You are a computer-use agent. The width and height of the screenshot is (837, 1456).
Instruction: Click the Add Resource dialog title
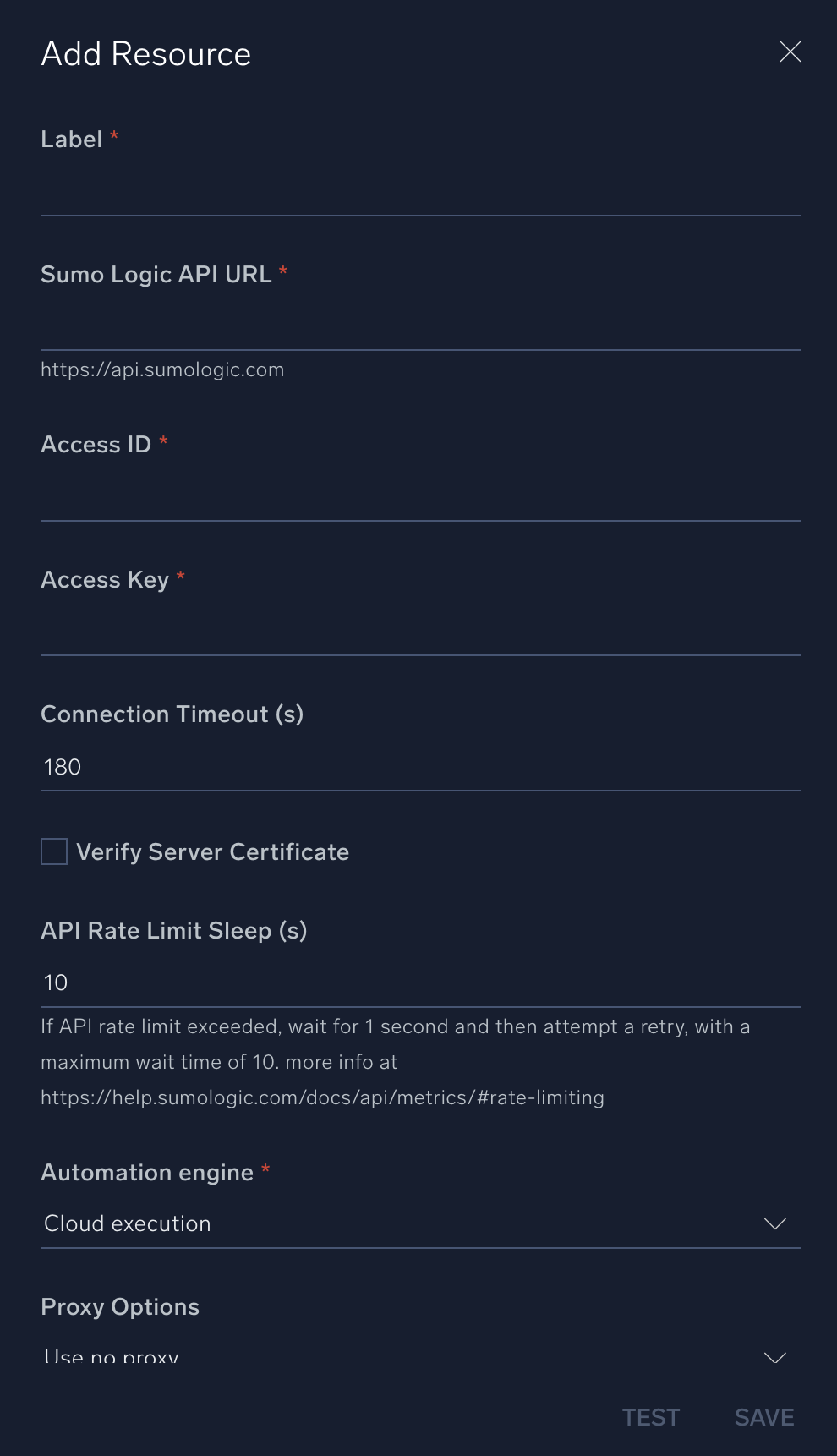146,54
